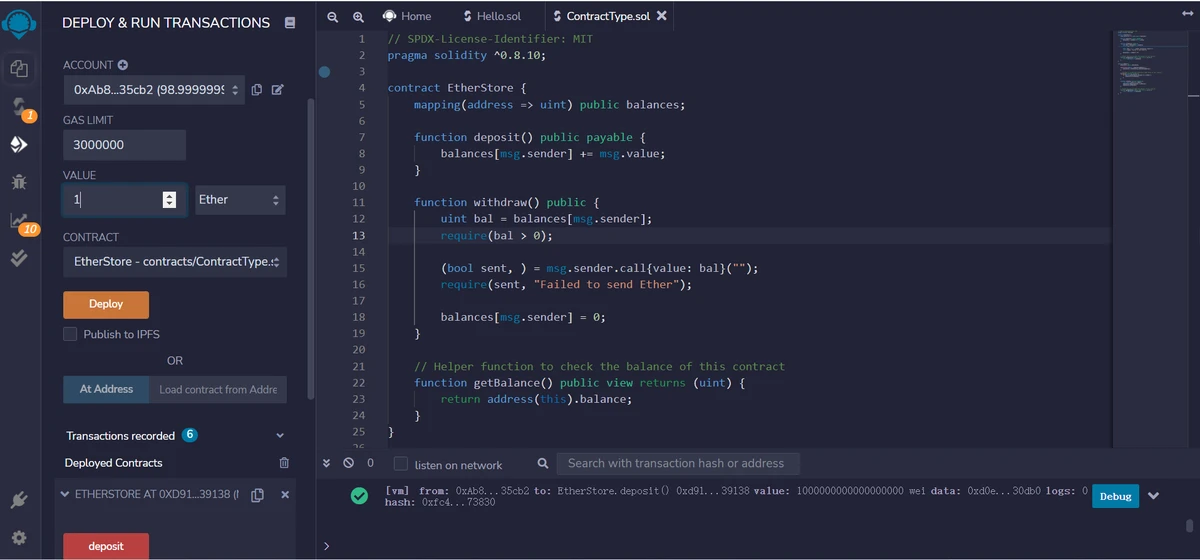Click the transaction hash search field

click(x=676, y=463)
